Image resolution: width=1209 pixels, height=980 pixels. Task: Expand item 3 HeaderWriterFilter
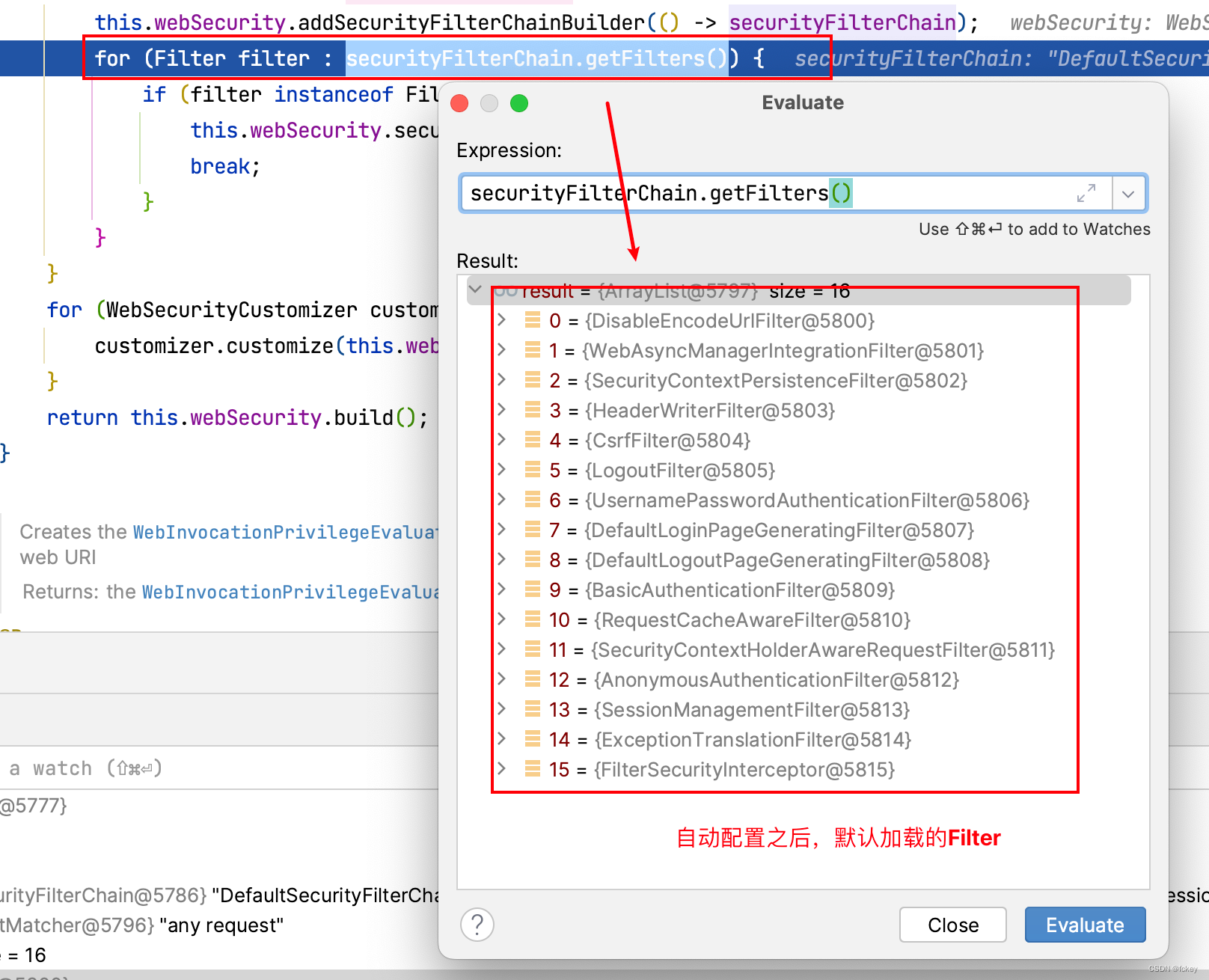[x=502, y=410]
